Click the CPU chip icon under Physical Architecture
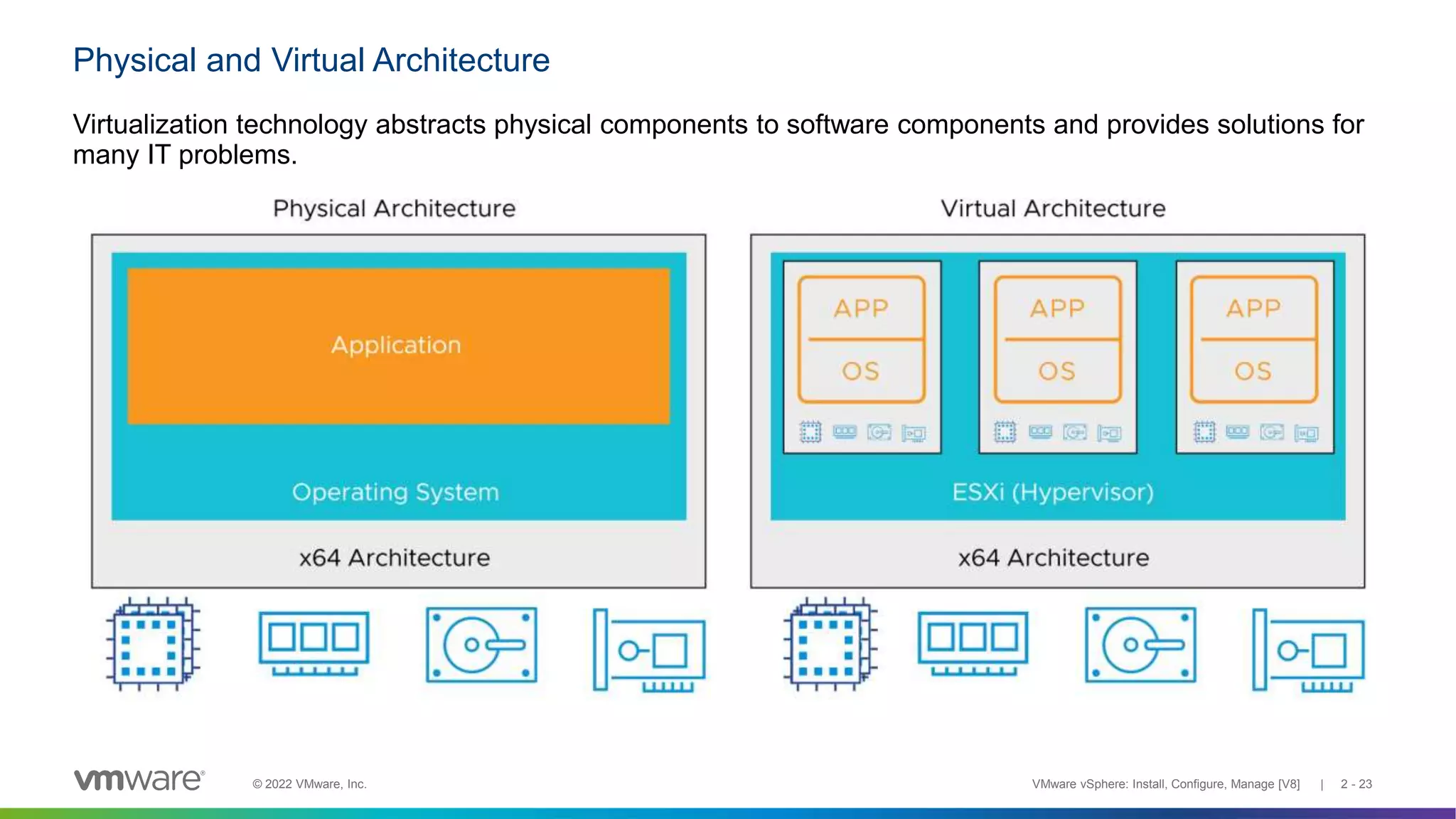 pos(152,644)
